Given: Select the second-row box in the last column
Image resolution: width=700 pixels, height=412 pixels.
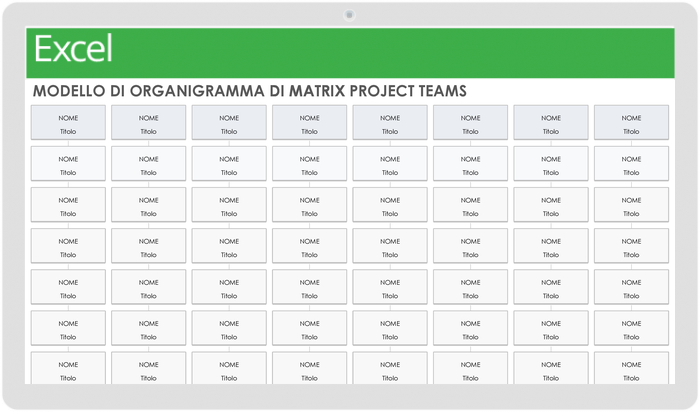Looking at the screenshot, I should [x=631, y=164].
